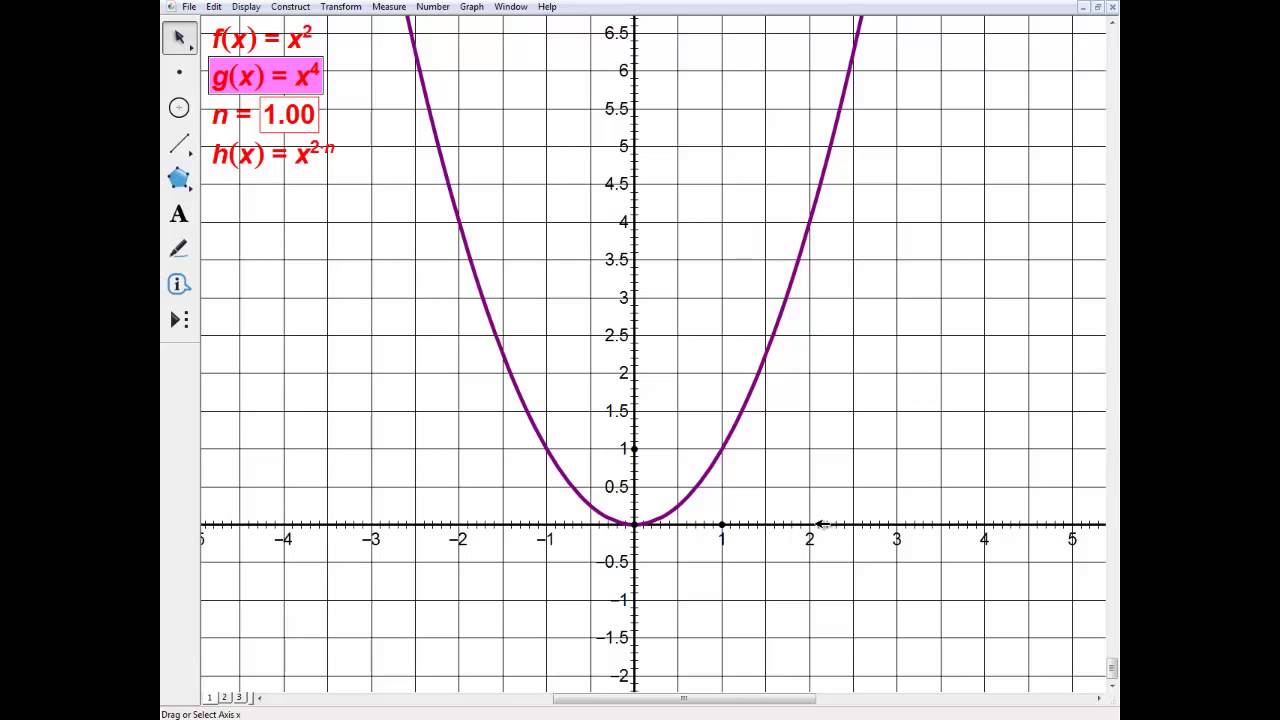
Task: Click the x-axis tick label 2
Action: point(809,540)
